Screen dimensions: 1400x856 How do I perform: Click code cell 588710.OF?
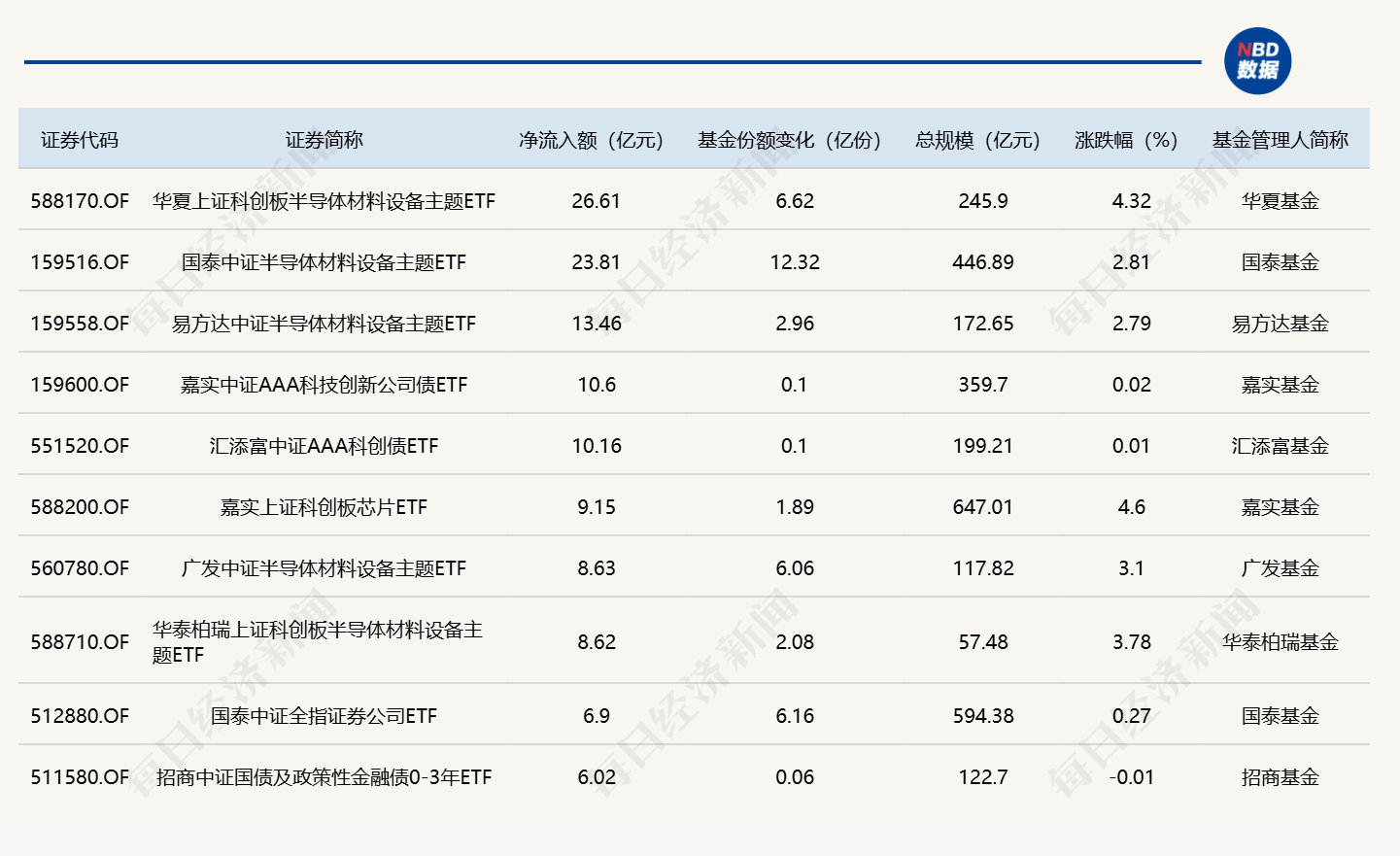[80, 642]
